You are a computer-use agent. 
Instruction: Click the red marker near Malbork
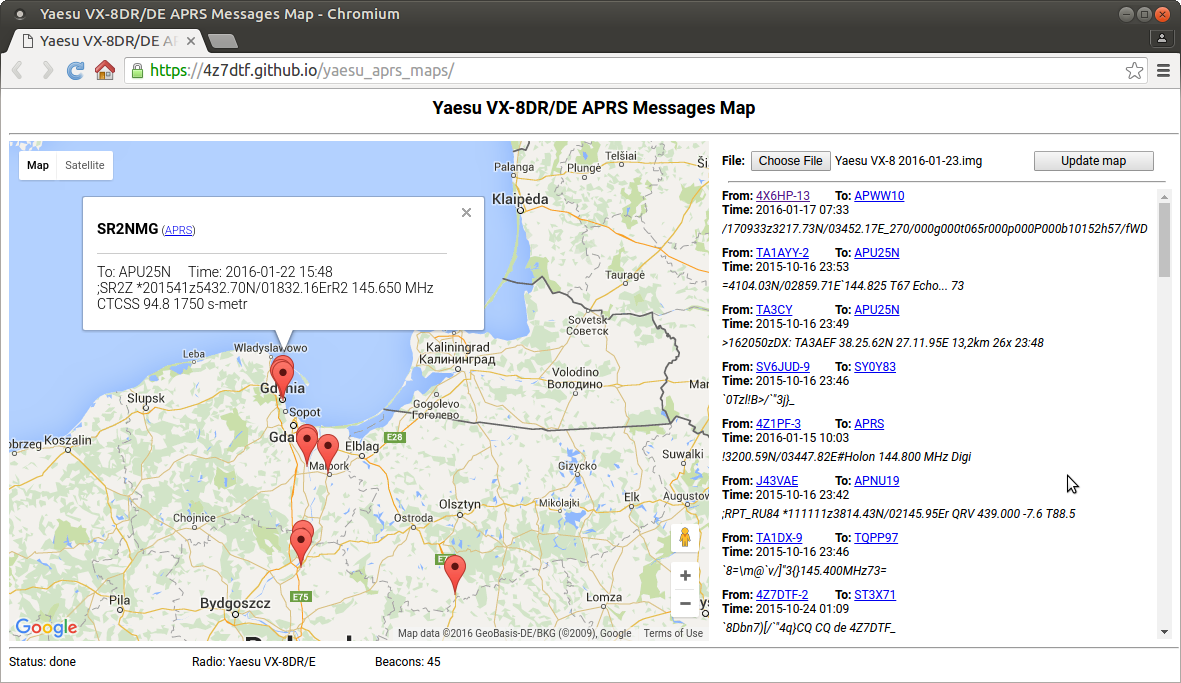point(328,452)
